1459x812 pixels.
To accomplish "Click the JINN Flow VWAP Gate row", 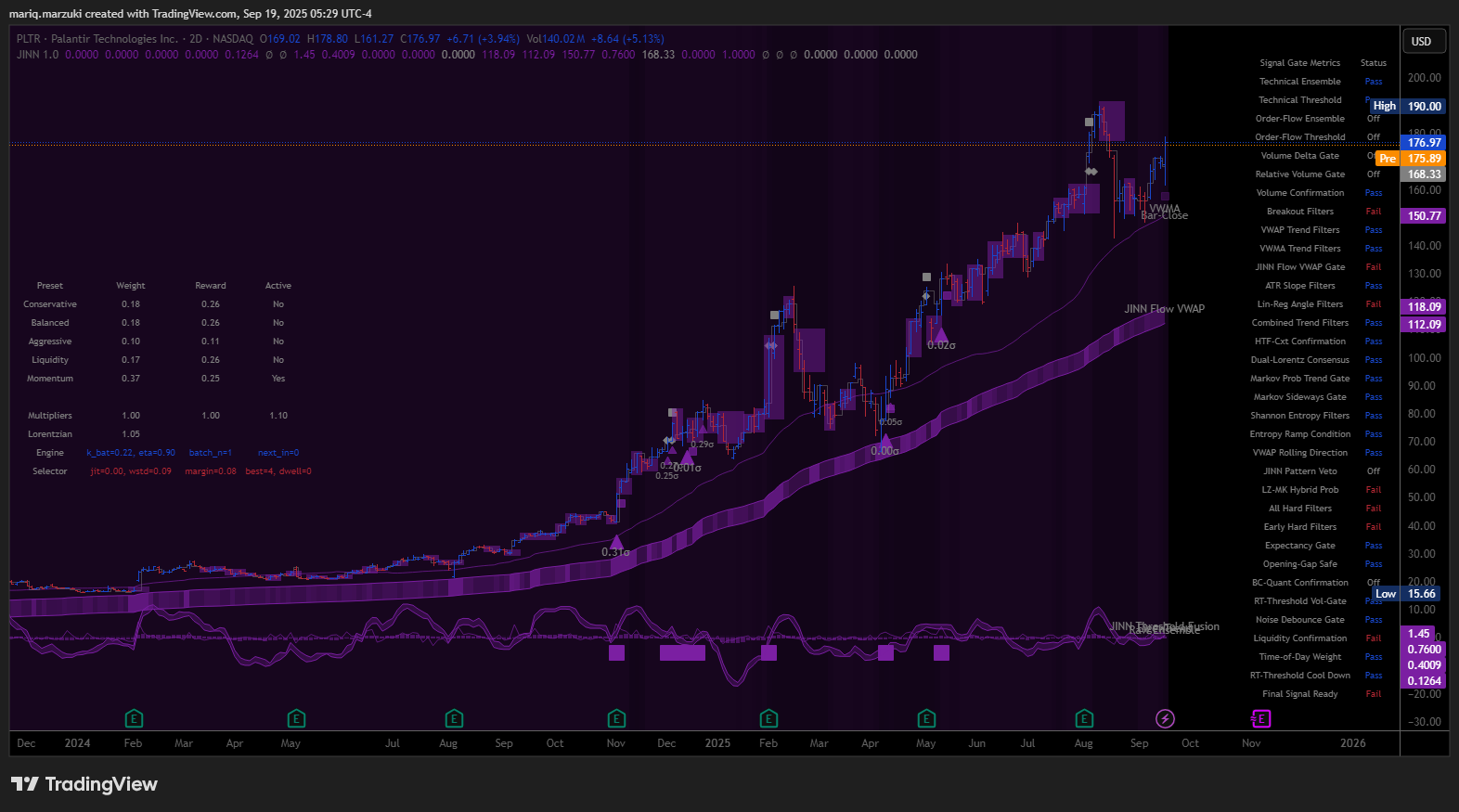I will [x=1319, y=267].
